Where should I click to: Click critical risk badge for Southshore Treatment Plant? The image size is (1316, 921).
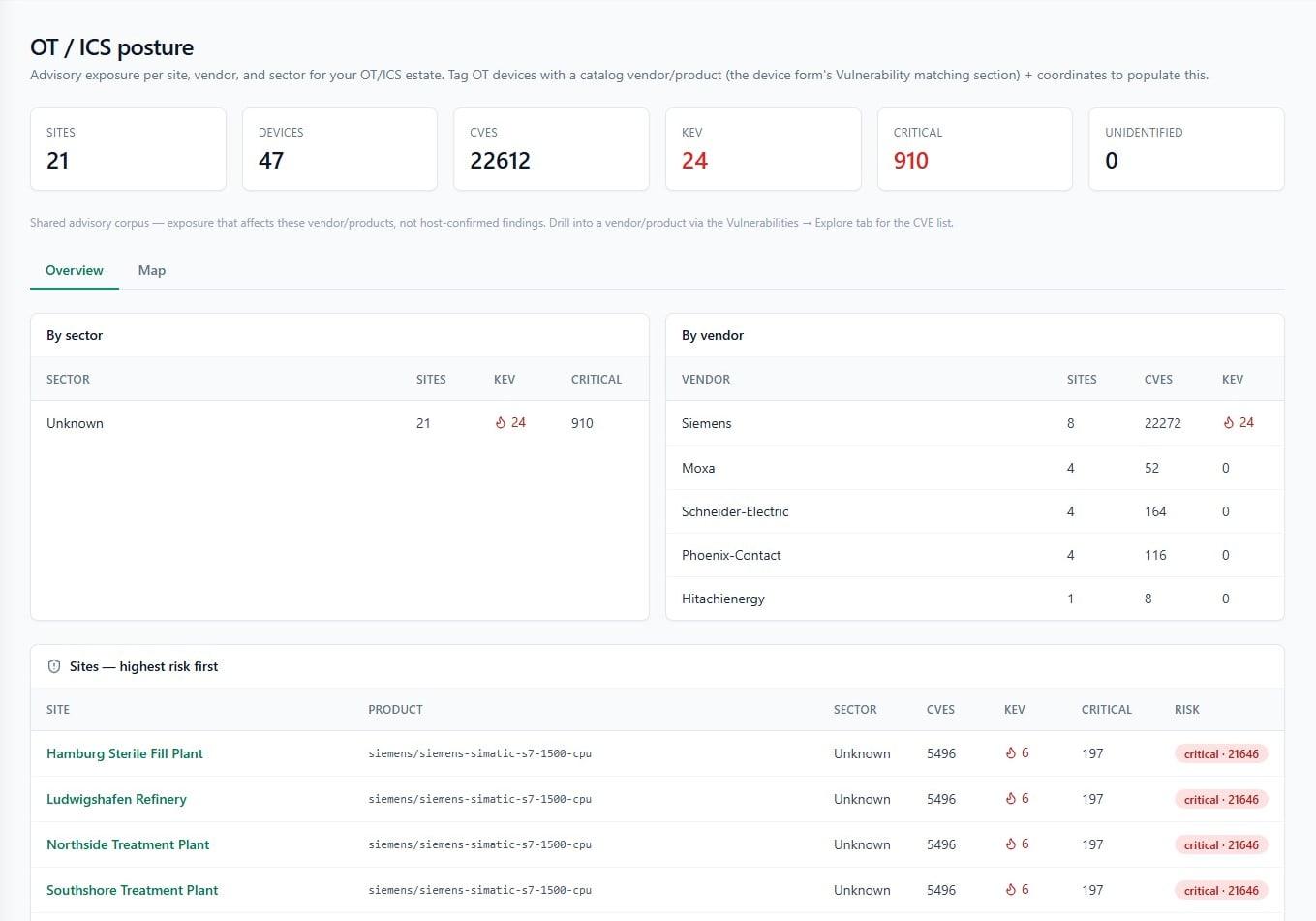coord(1221,890)
